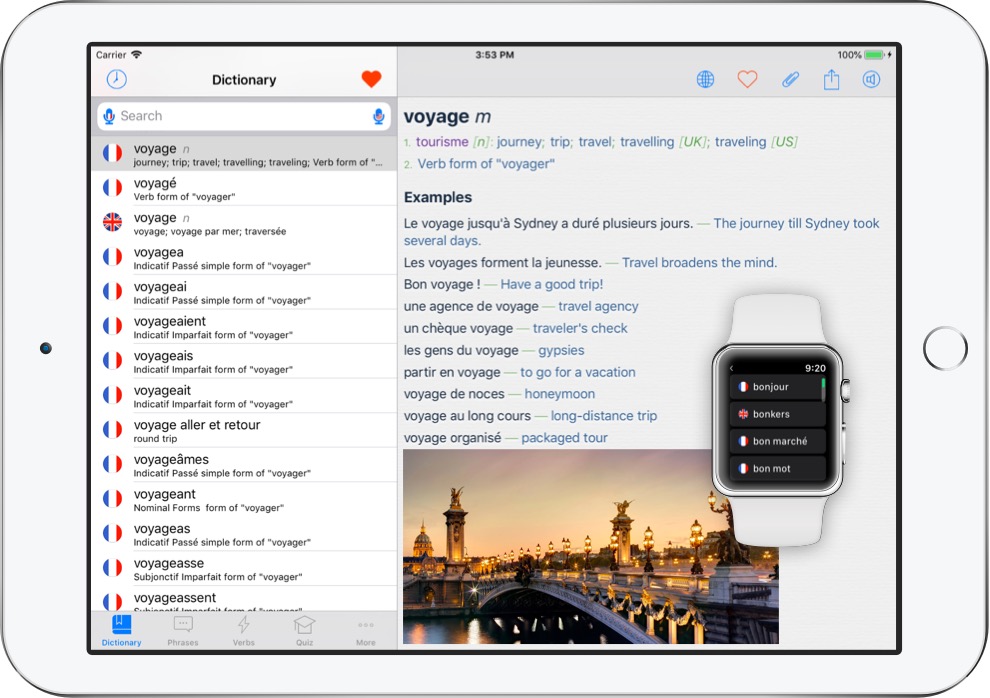Open the "tourisme" synonym link

[x=442, y=142]
